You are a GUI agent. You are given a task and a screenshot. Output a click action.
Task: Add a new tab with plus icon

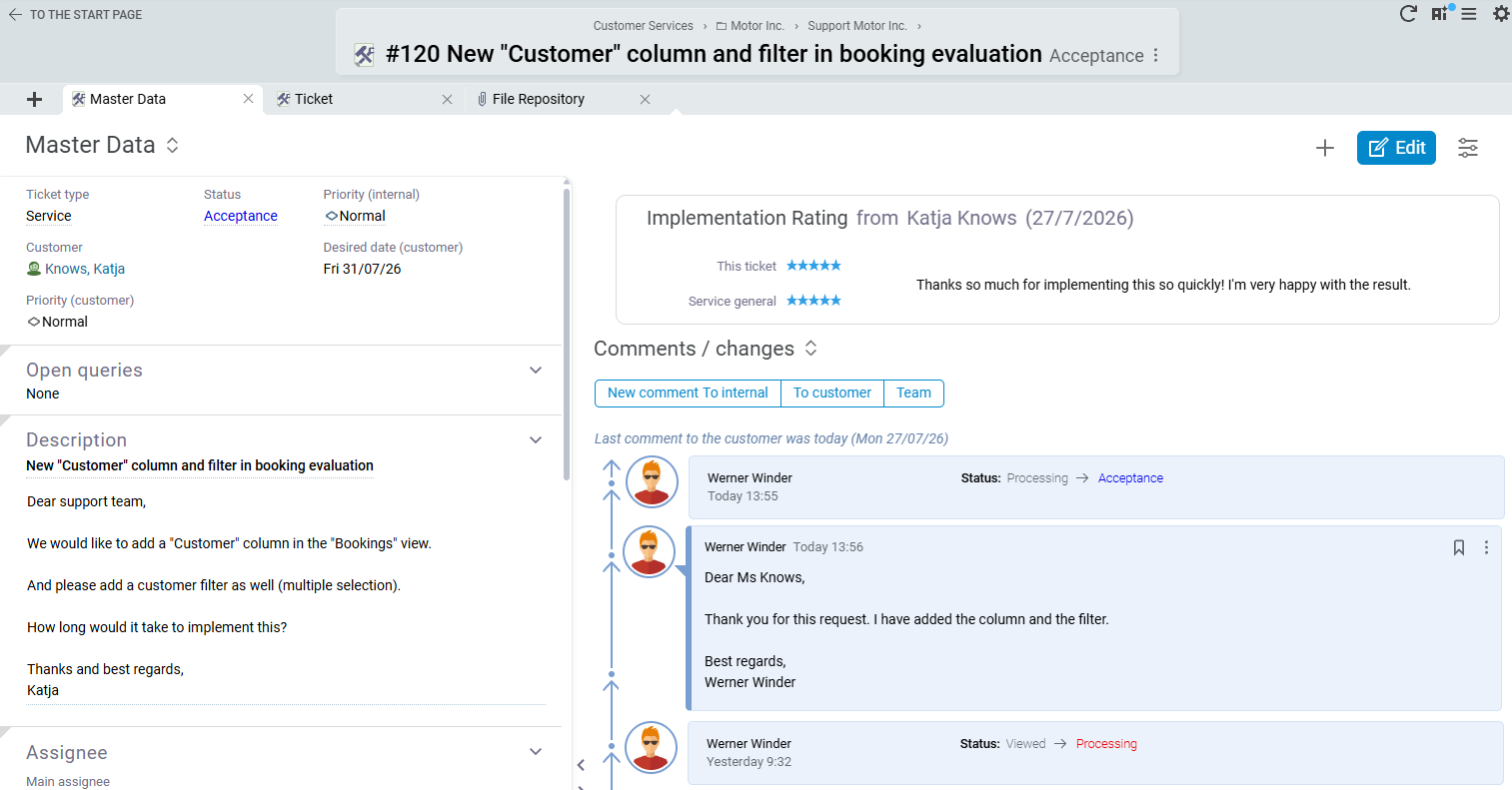click(34, 99)
